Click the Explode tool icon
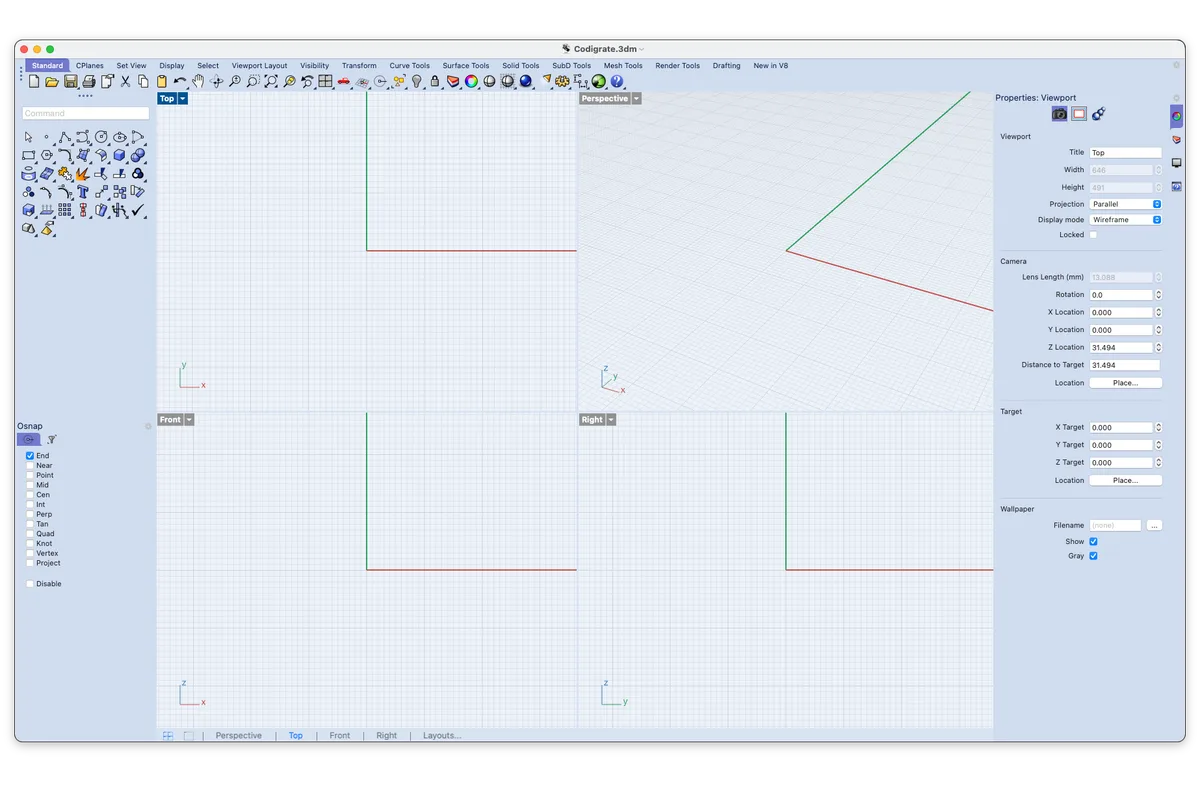This screenshot has height=787, width=1200. (82, 174)
